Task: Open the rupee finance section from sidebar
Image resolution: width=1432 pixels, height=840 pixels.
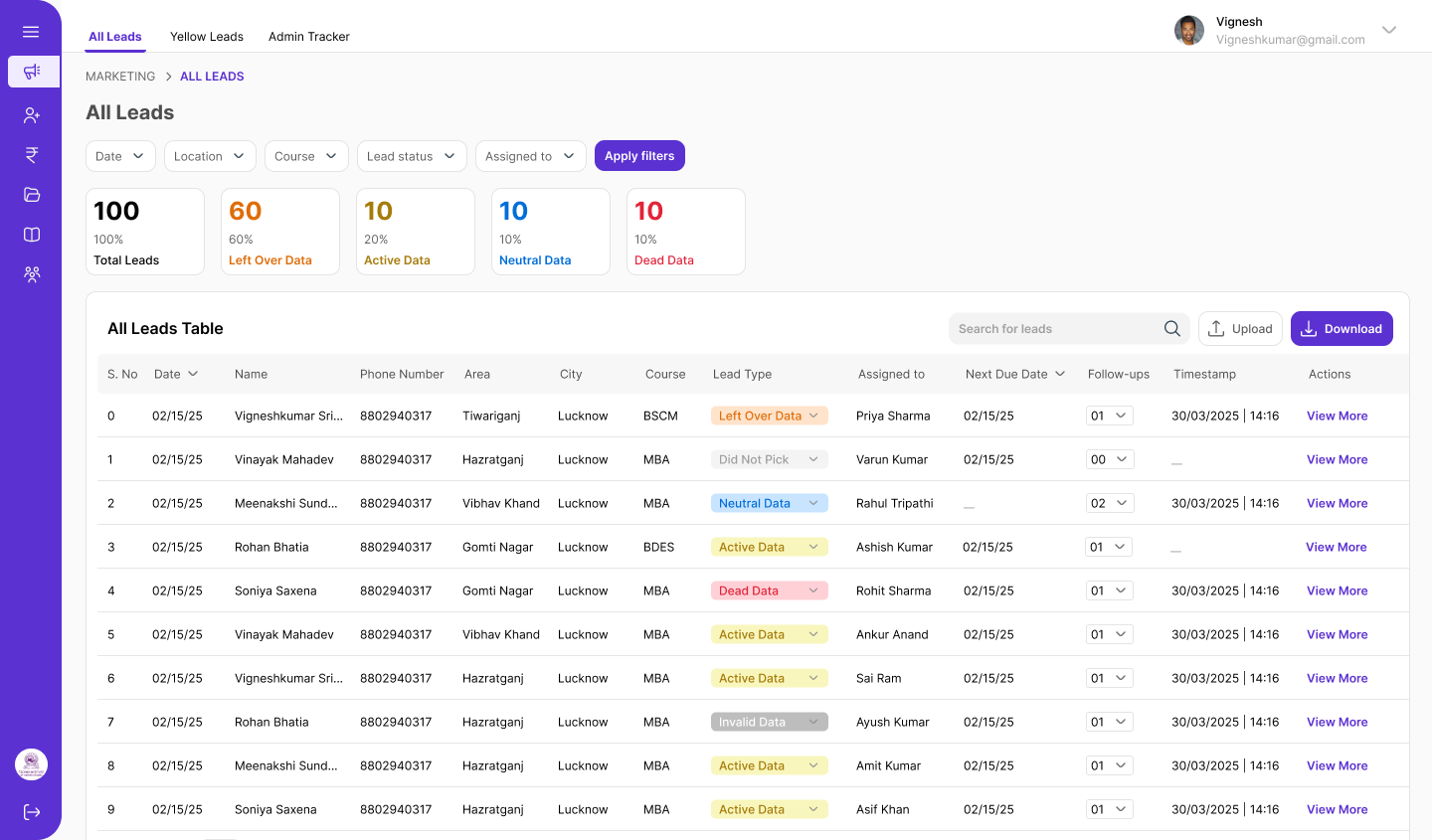Action: tap(31, 154)
